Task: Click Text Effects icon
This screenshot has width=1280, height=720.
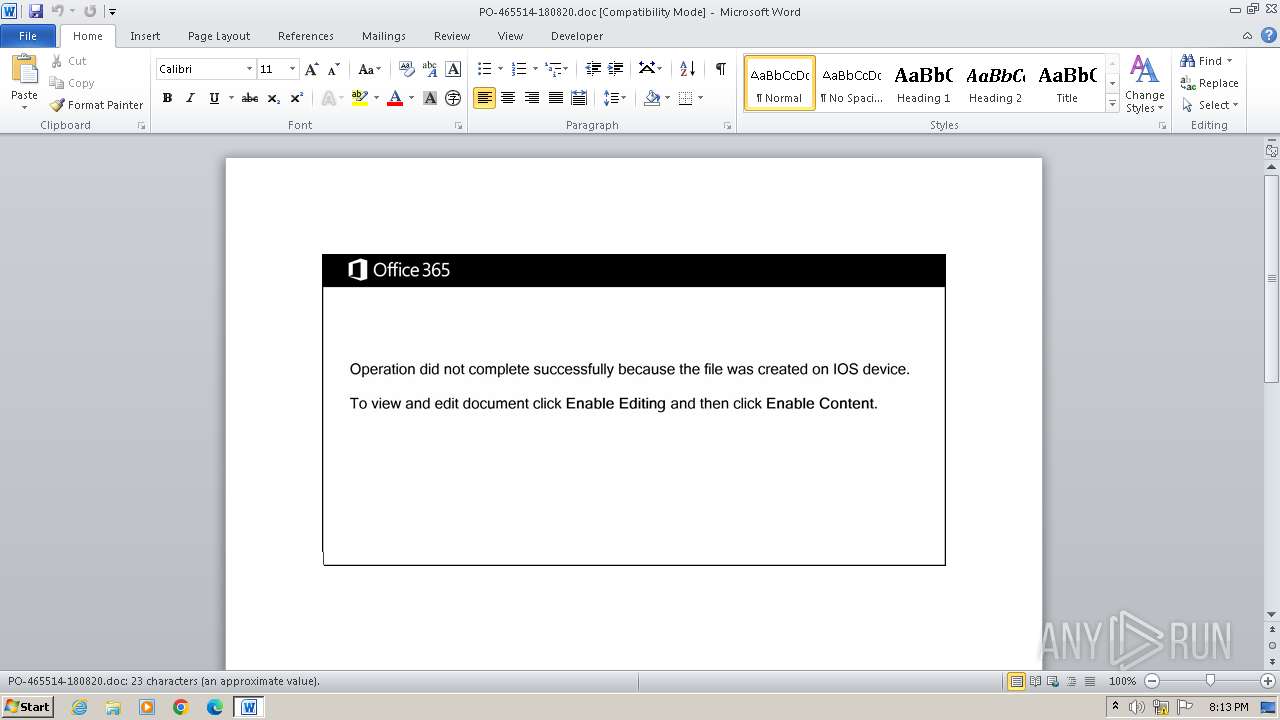Action: click(329, 98)
